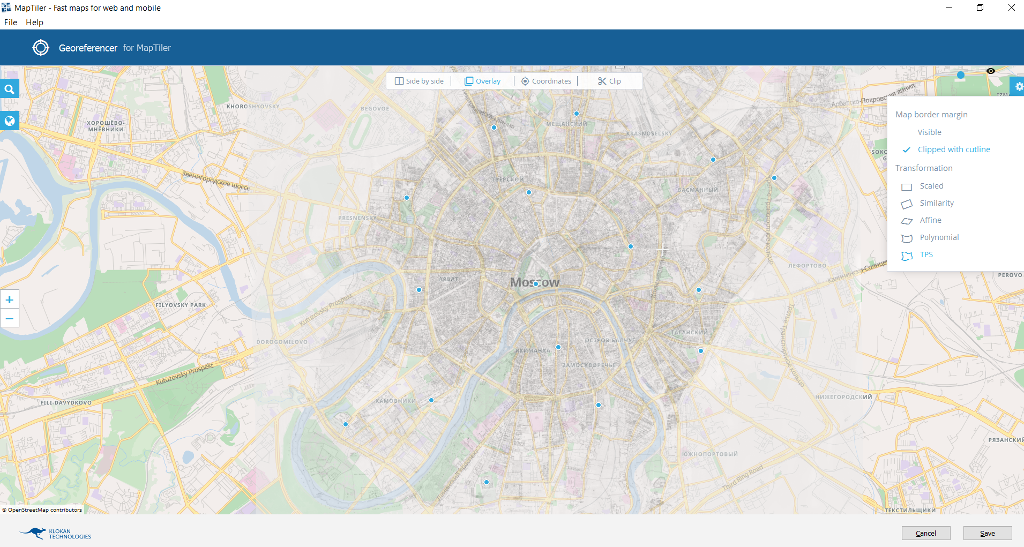The image size is (1024, 547).
Task: Open the File menu
Action: (x=10, y=22)
